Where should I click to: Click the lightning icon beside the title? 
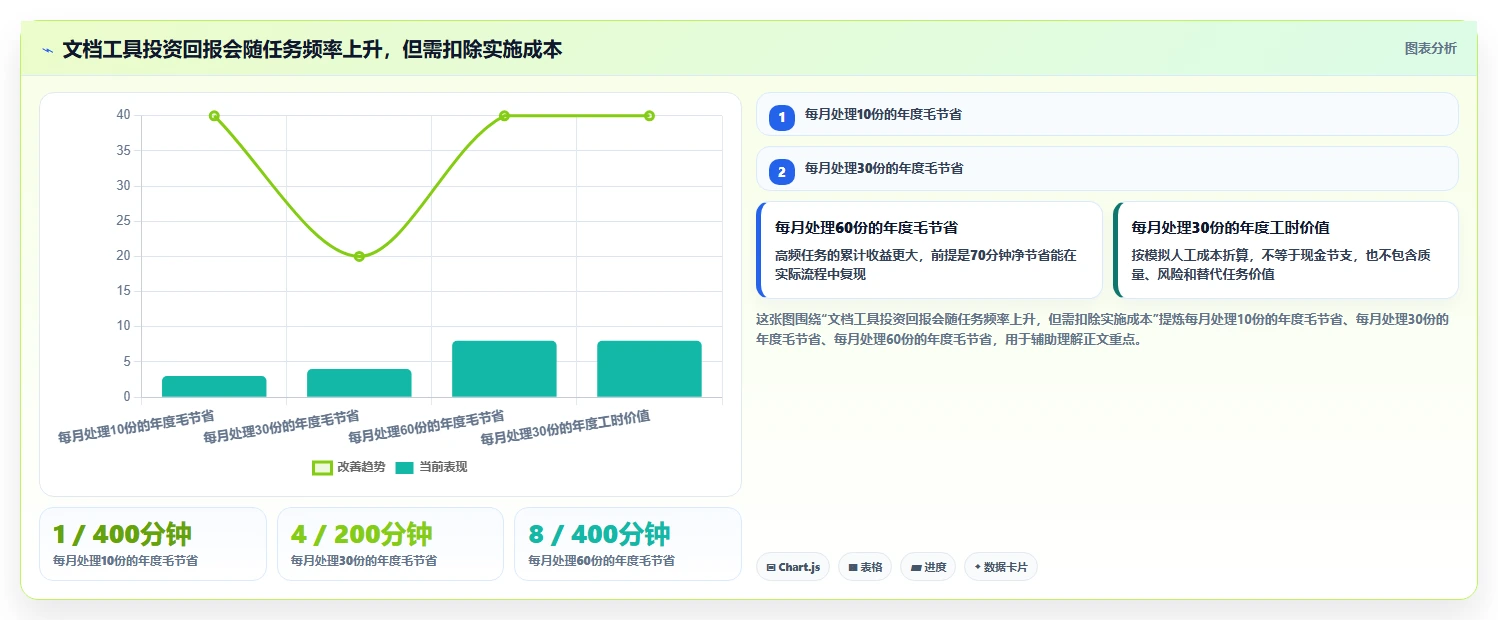[47, 49]
